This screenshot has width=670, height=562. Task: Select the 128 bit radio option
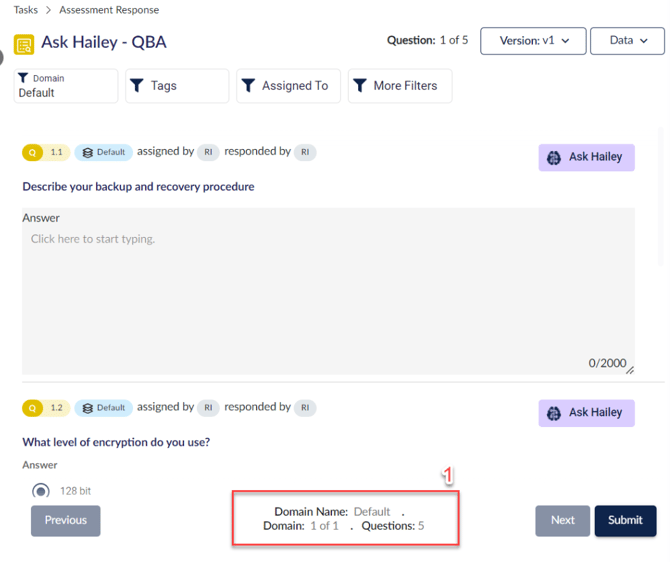(41, 491)
